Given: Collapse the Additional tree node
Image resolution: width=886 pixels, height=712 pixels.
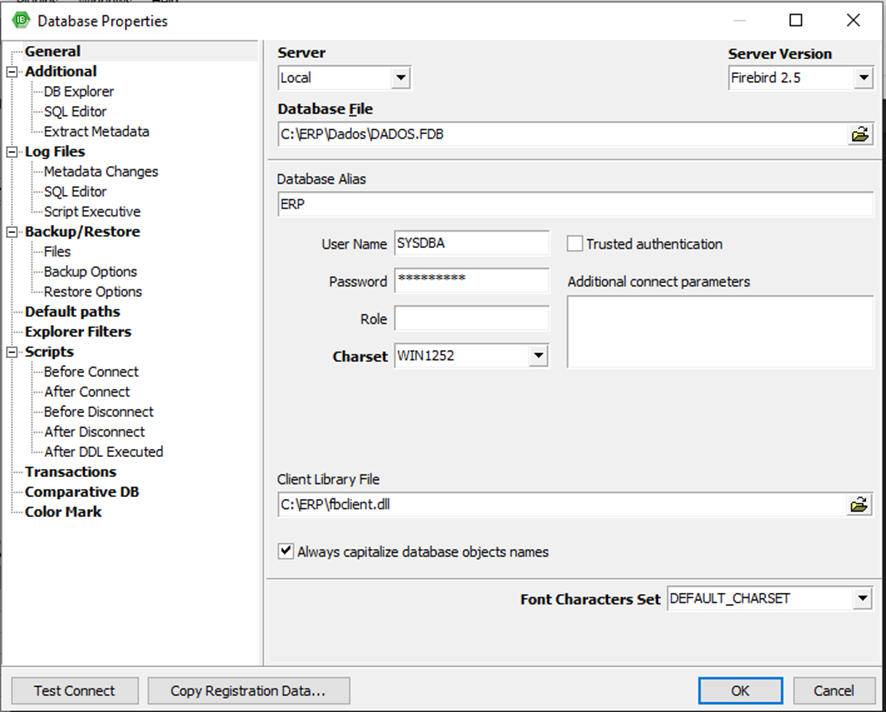Looking at the screenshot, I should pyautogui.click(x=11, y=72).
